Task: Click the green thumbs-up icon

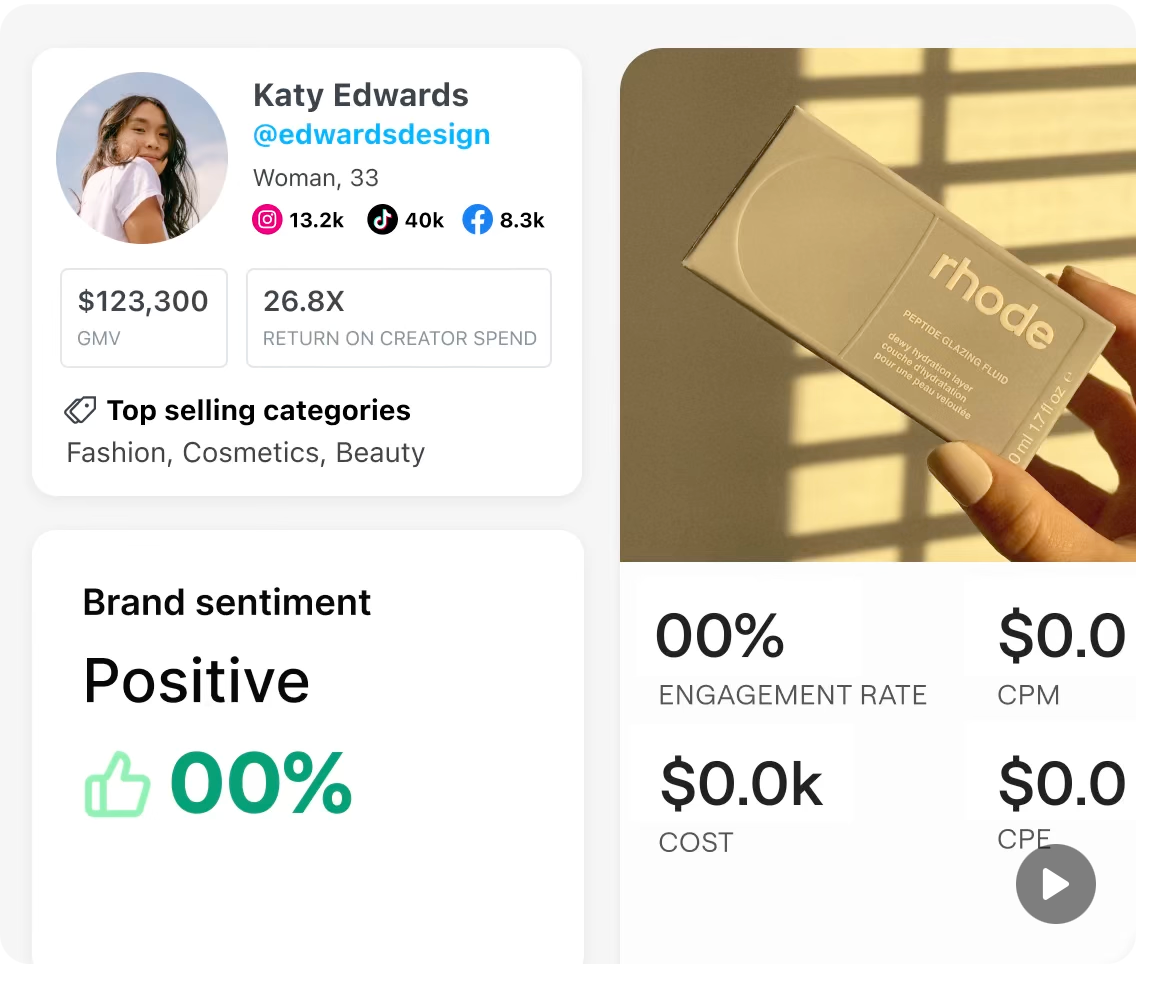Action: 117,783
